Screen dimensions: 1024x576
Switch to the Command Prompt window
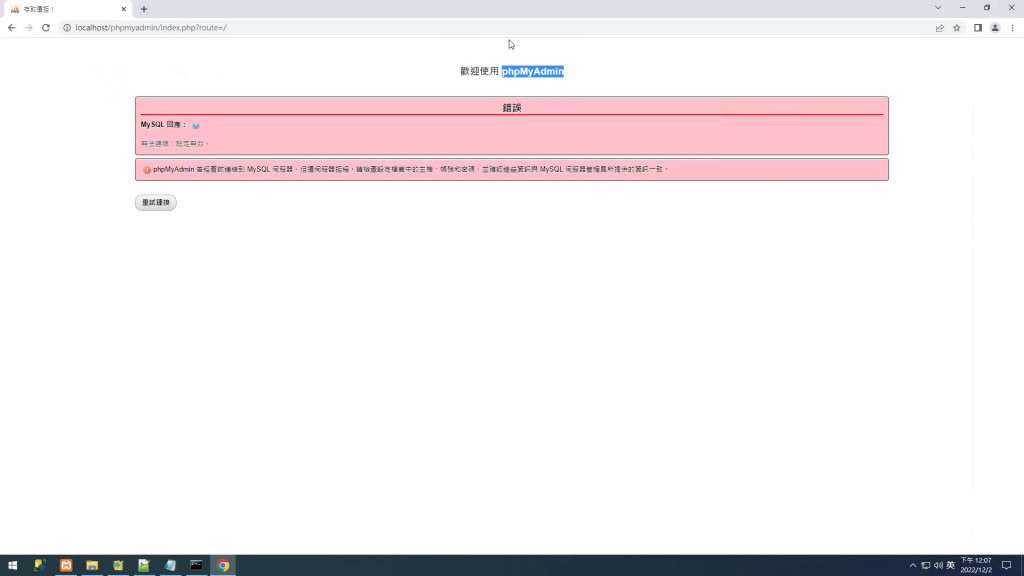[196, 565]
